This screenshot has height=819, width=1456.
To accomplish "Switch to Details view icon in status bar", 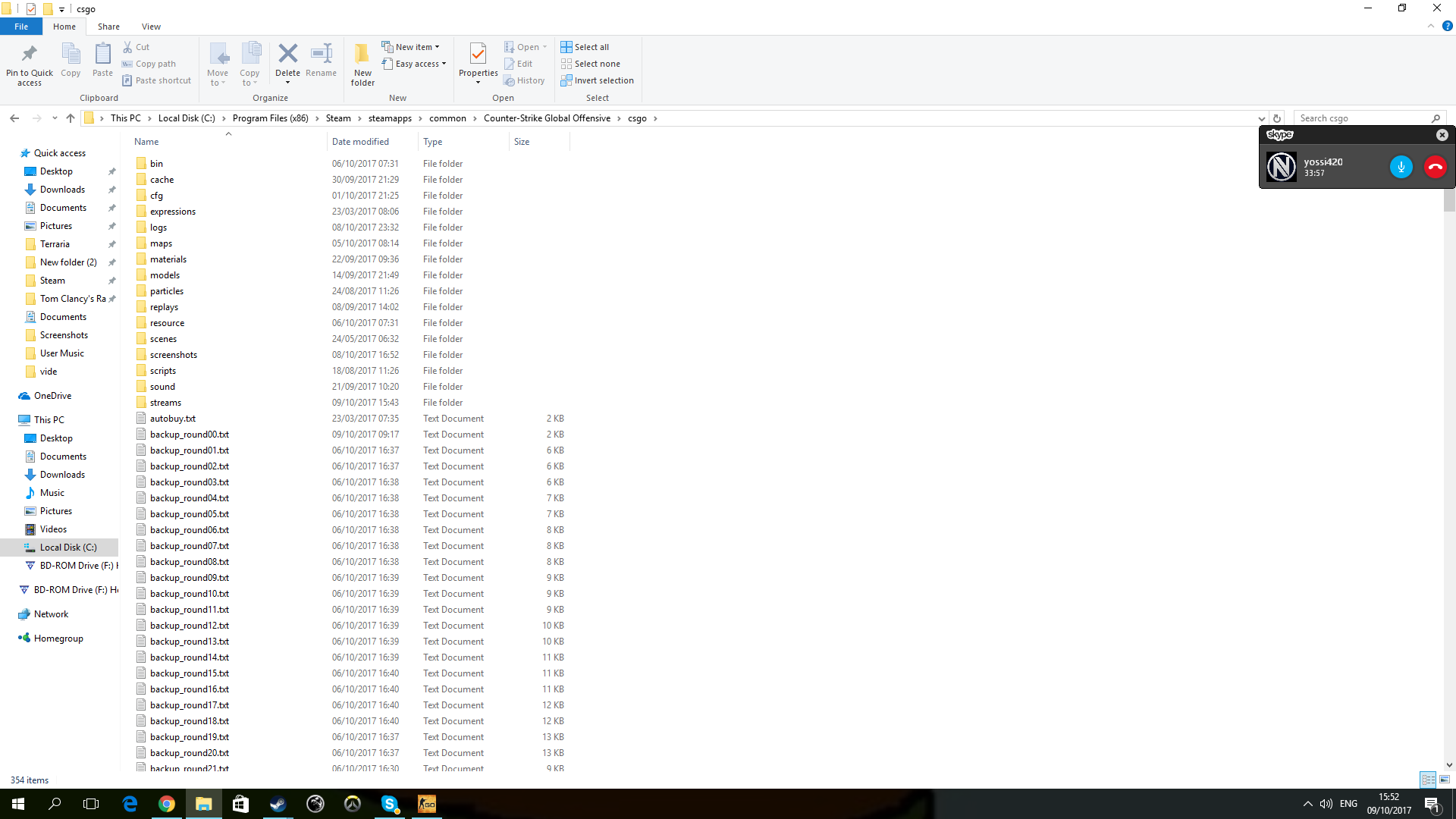I will coord(1428,780).
